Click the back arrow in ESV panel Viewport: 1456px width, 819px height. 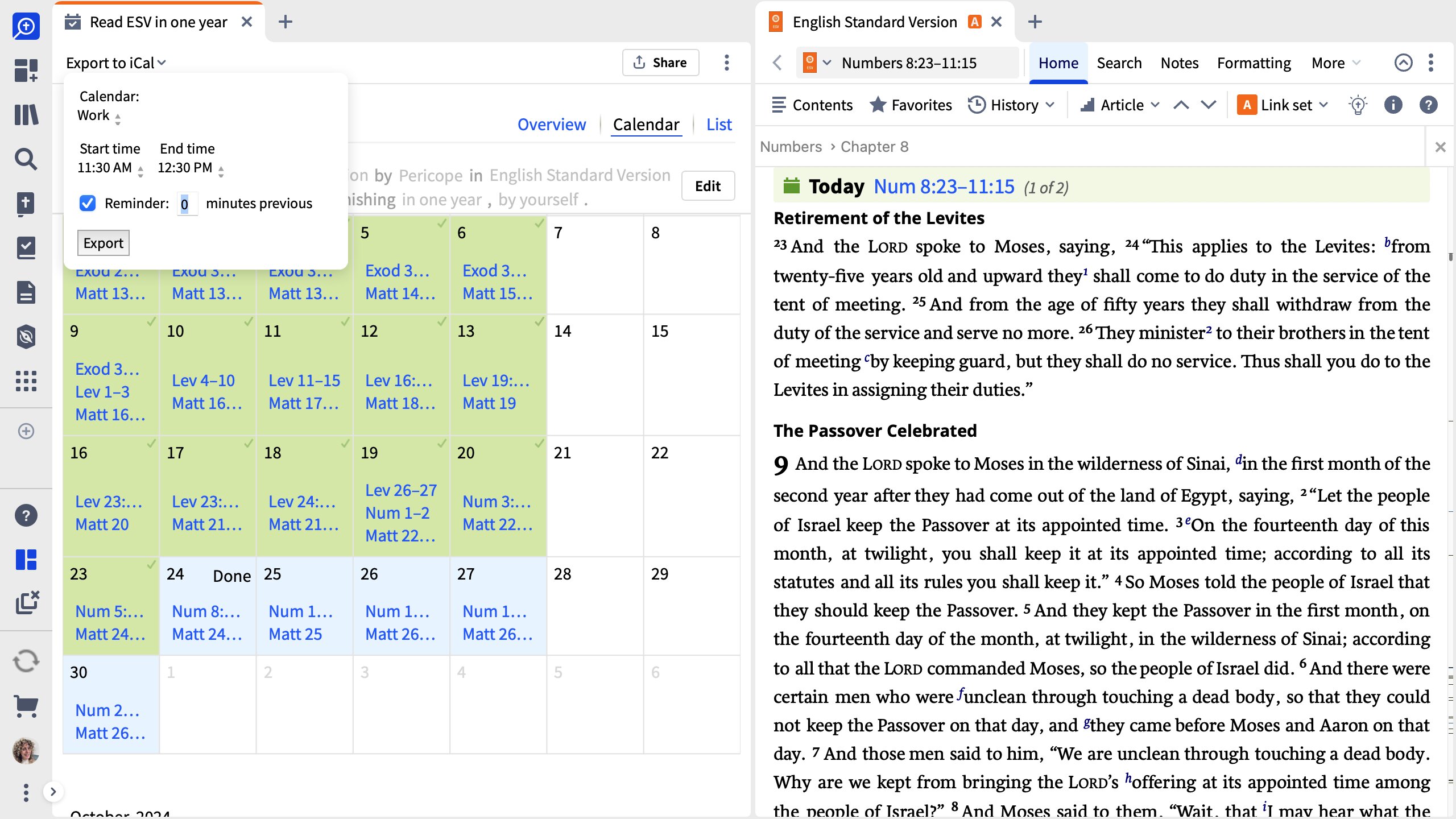coord(777,63)
